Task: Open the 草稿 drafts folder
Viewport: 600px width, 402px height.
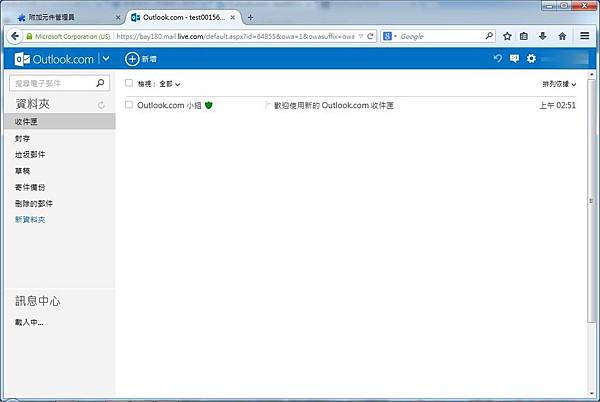Action: pos(22,171)
